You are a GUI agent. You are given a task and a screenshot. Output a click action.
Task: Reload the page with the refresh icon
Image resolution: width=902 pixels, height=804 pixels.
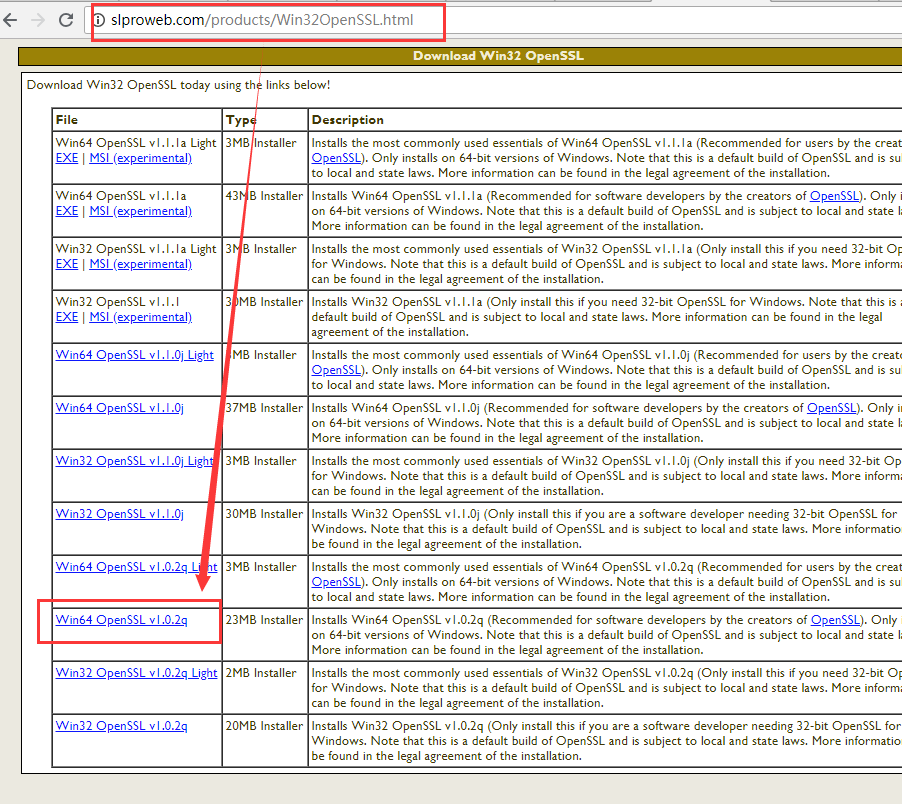pyautogui.click(x=66, y=20)
